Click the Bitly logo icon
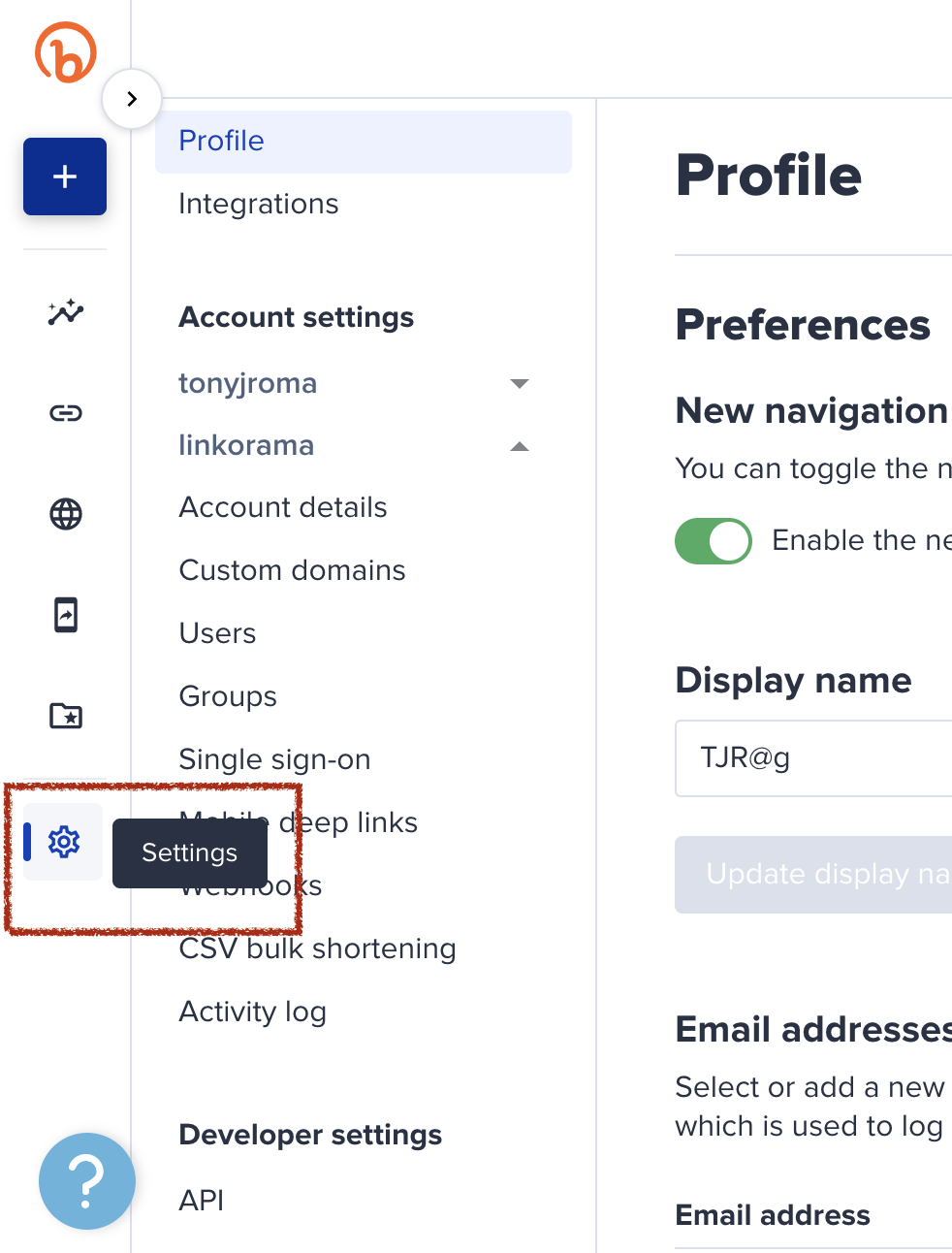952x1253 pixels. pyautogui.click(x=66, y=51)
